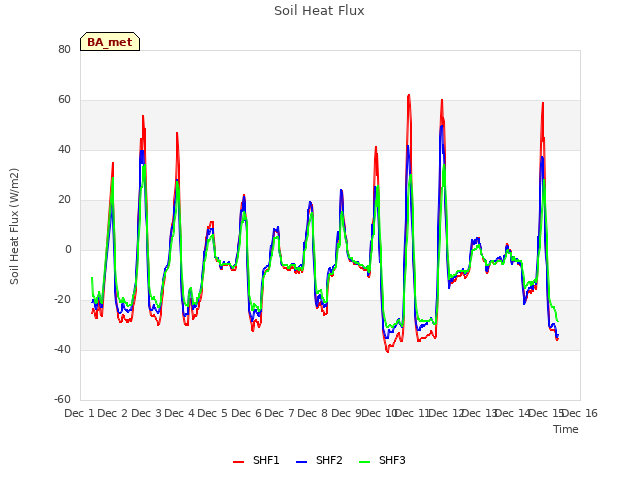Click the 'Soil Heat Flux' chart title
This screenshot has height=480, width=640.
click(319, 11)
